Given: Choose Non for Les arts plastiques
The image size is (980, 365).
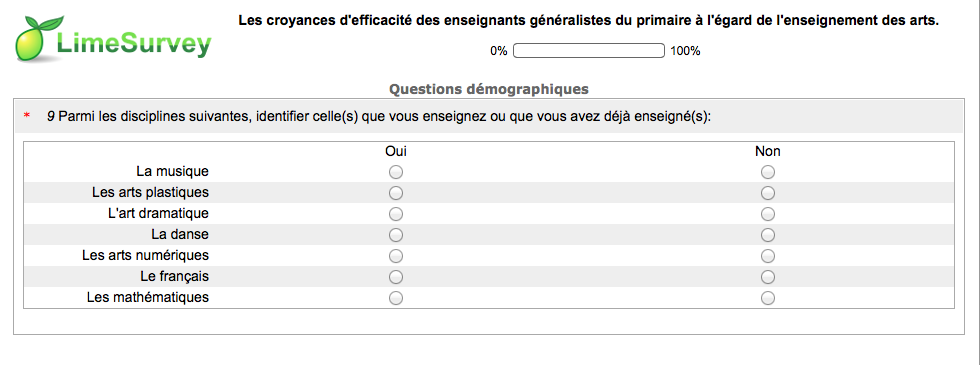Looking at the screenshot, I should (768, 193).
